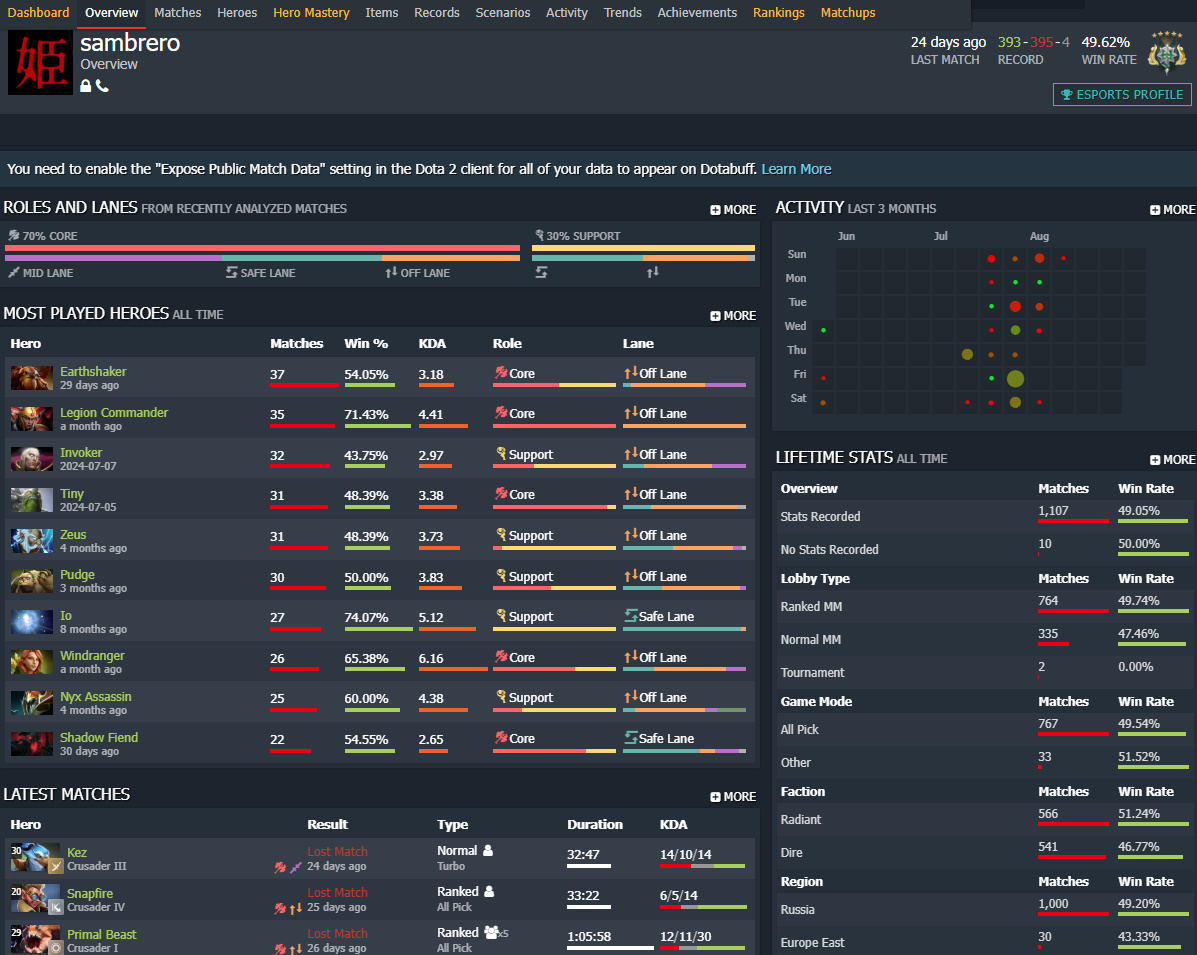Click the Snapfire hero portrait in Latest Matches

point(35,899)
